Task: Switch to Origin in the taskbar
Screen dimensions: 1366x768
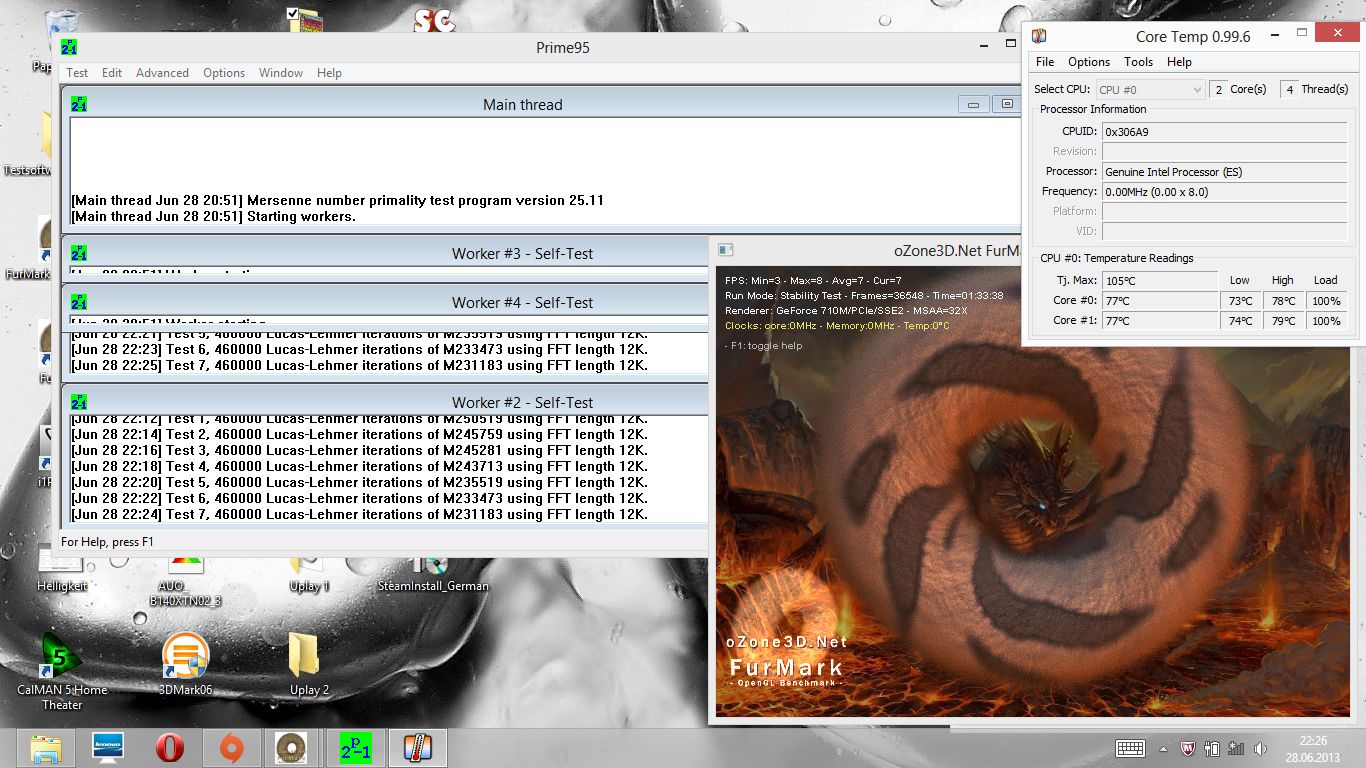Action: (x=232, y=748)
